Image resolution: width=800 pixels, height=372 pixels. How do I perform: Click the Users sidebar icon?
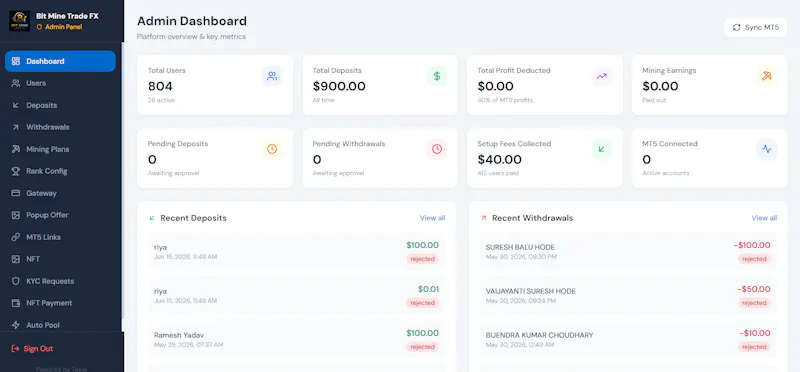click(x=16, y=83)
